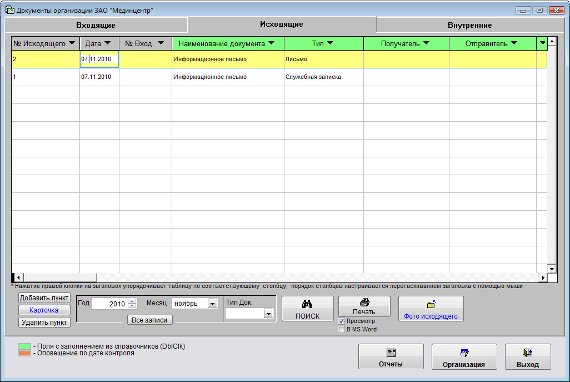Click the folder icon above Фото исходящего

pyautogui.click(x=431, y=304)
